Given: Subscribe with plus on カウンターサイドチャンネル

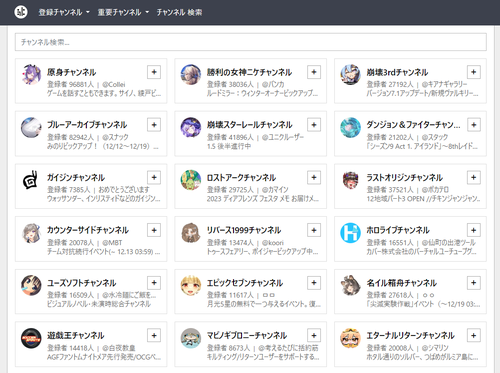Looking at the screenshot, I should point(154,230).
